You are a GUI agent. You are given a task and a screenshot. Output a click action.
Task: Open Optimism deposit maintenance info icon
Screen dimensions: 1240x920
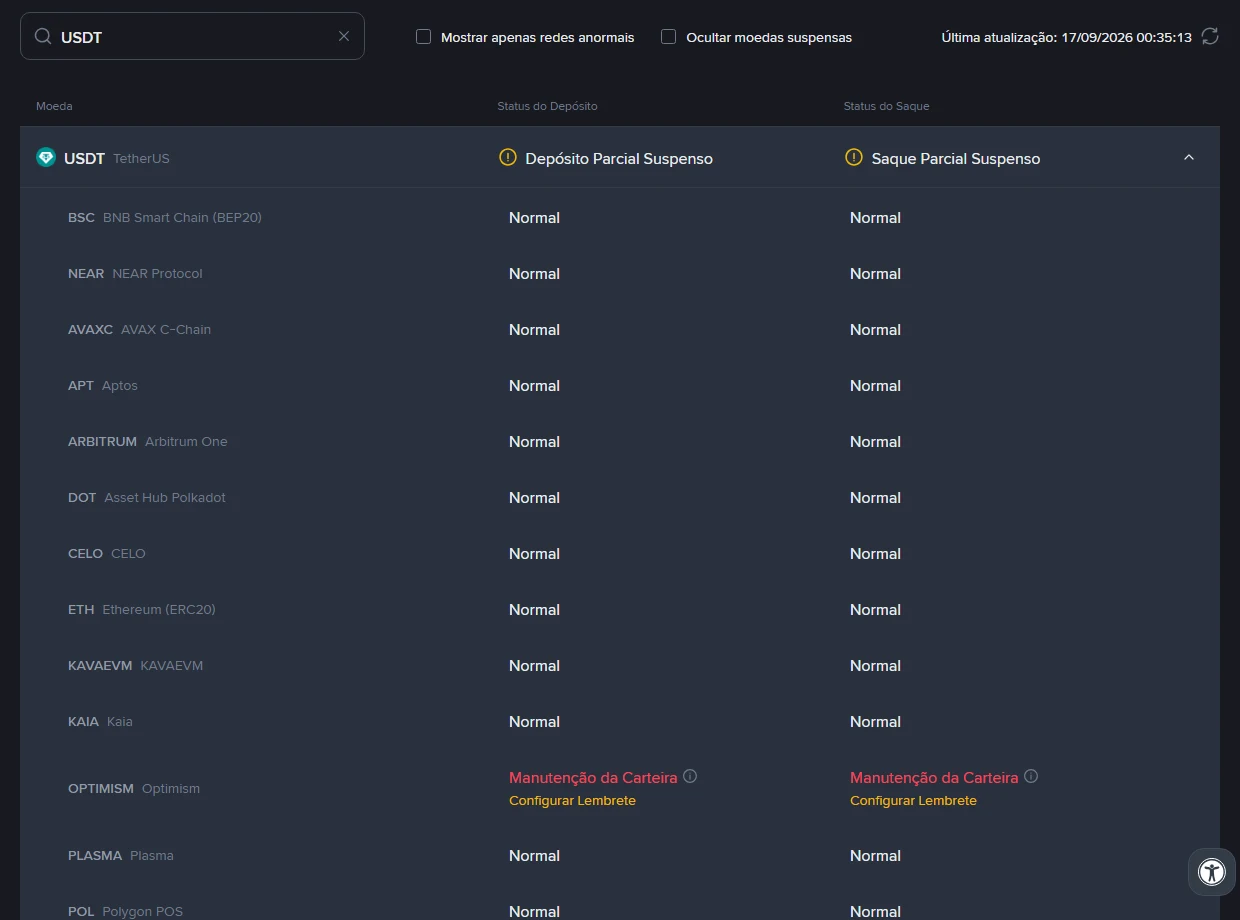[690, 776]
